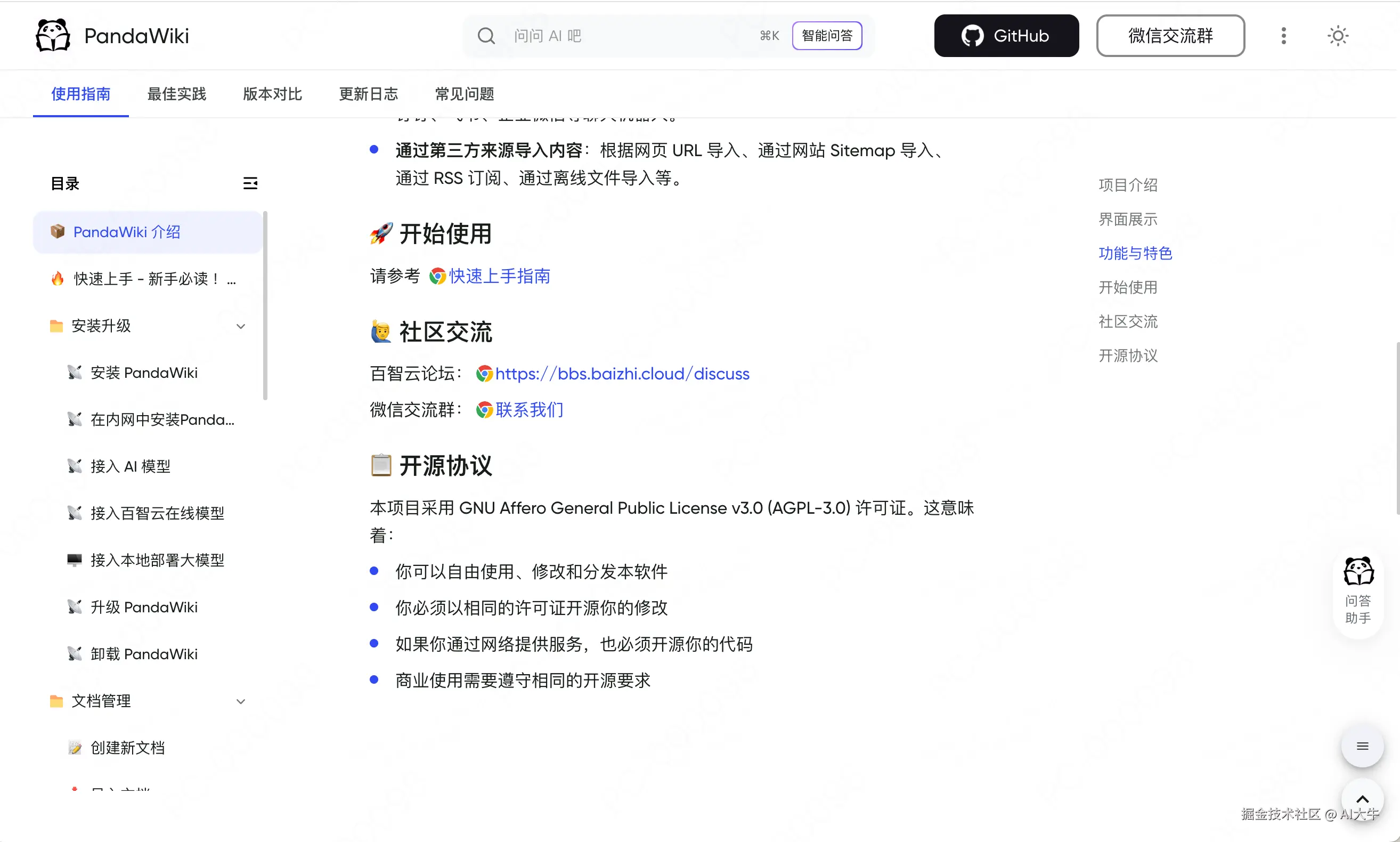Open GitHub button with octocat icon
Image resolution: width=1400 pixels, height=842 pixels.
pos(1006,36)
